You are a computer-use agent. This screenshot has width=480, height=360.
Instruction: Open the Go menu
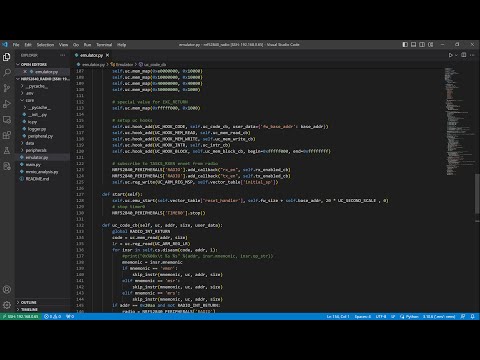(x=76, y=45)
